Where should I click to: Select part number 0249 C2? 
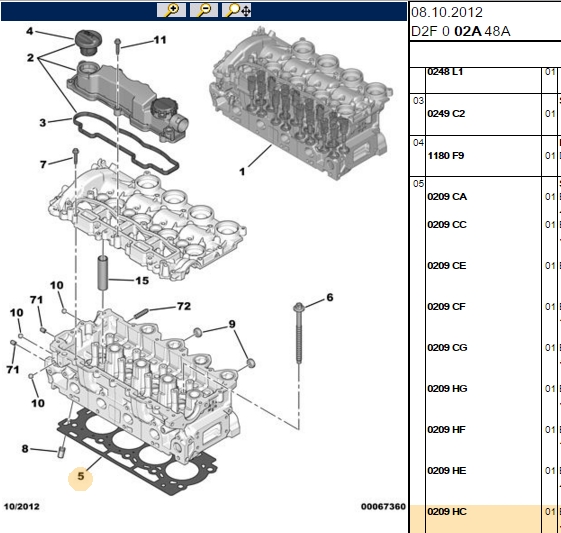tap(446, 114)
